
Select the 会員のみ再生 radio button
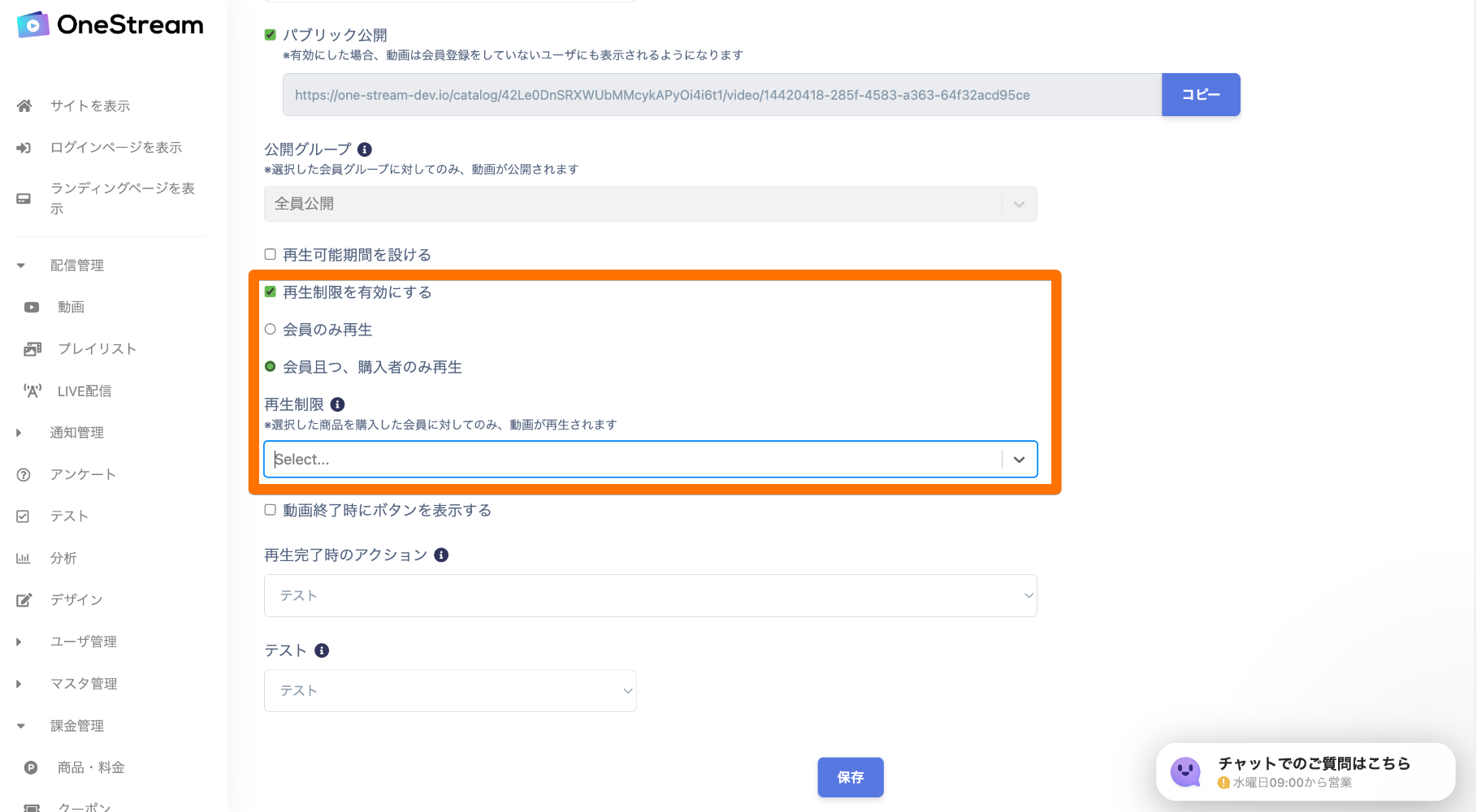click(271, 329)
